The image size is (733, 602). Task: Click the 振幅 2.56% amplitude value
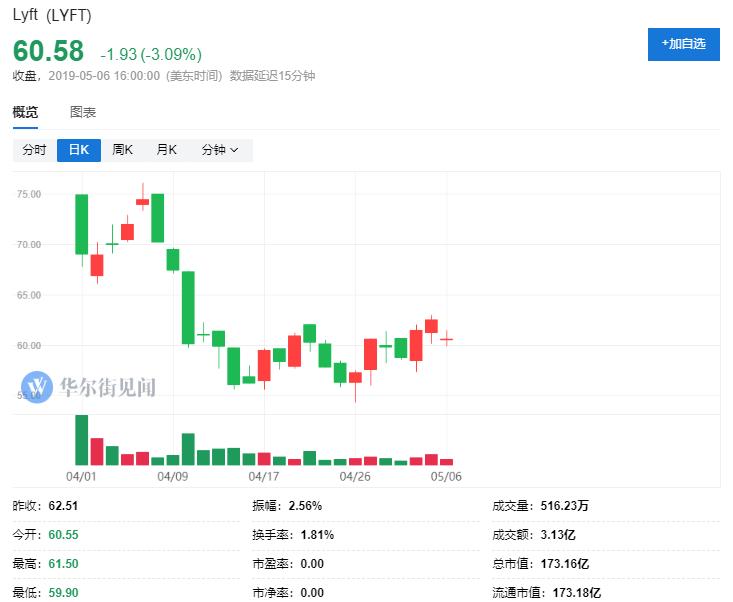305,506
